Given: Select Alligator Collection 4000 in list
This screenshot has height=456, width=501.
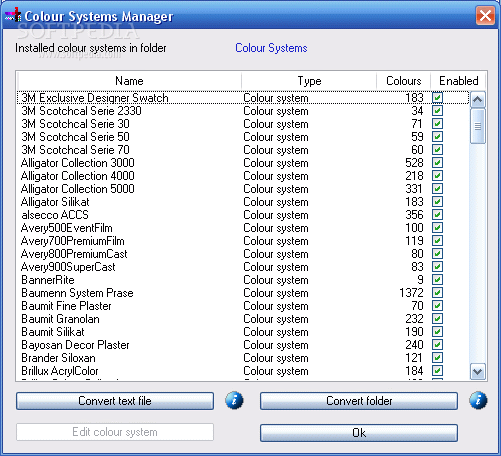Looking at the screenshot, I should [243, 176].
